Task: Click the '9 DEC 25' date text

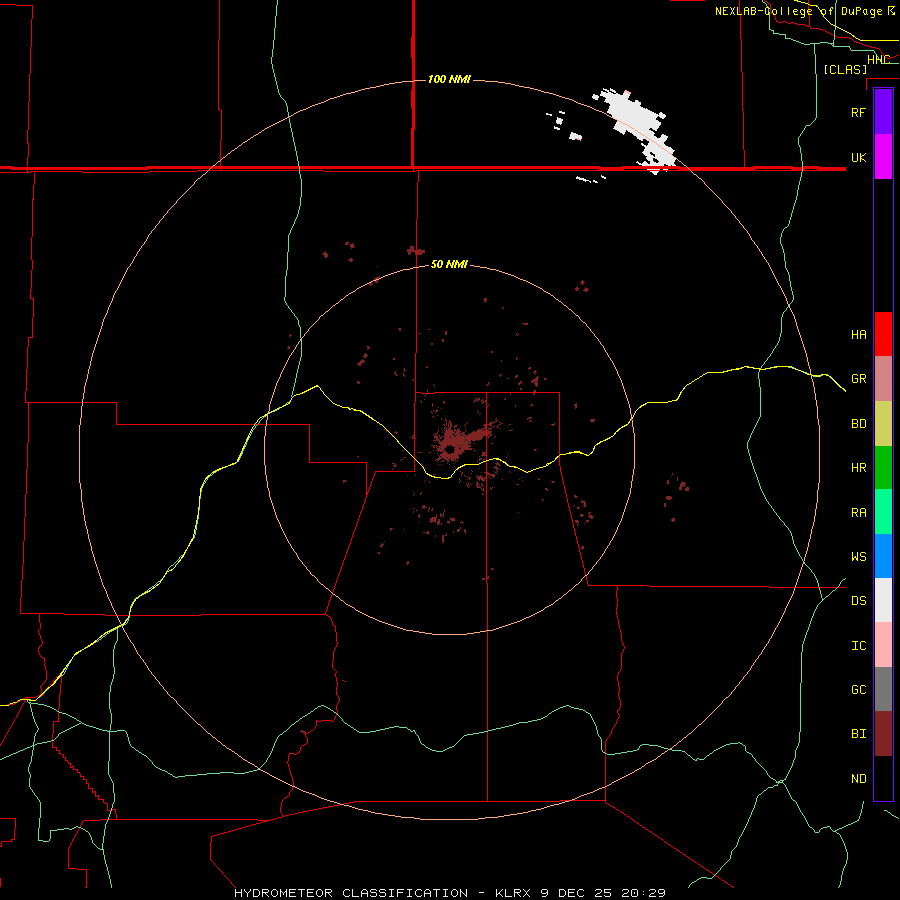Action: point(576,893)
